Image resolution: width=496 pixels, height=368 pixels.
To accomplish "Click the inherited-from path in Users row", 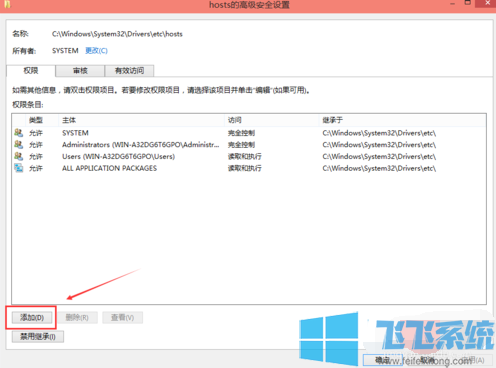I will point(379,156).
